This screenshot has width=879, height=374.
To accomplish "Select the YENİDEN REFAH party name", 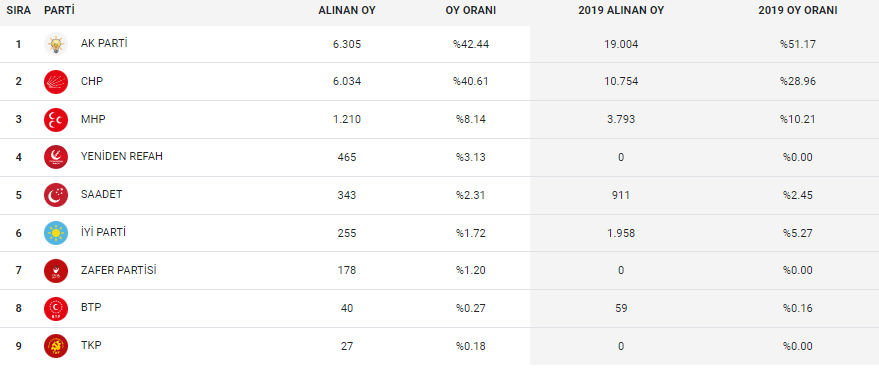I will 122,156.
